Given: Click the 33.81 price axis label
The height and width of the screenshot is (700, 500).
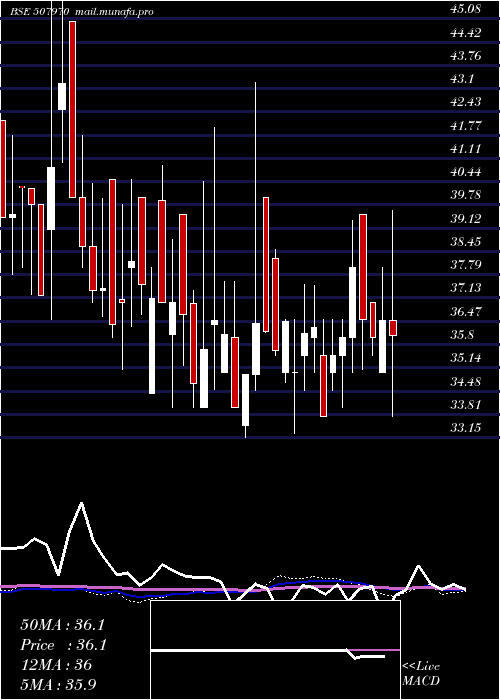Looking at the screenshot, I should 466,404.
